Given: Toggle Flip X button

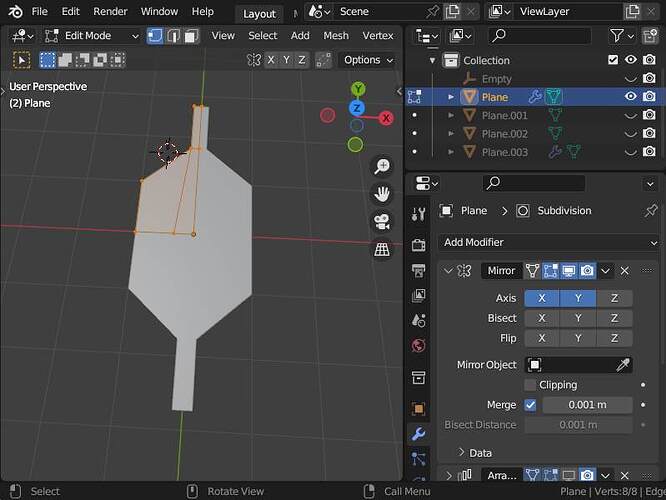Looking at the screenshot, I should click(x=542, y=339).
